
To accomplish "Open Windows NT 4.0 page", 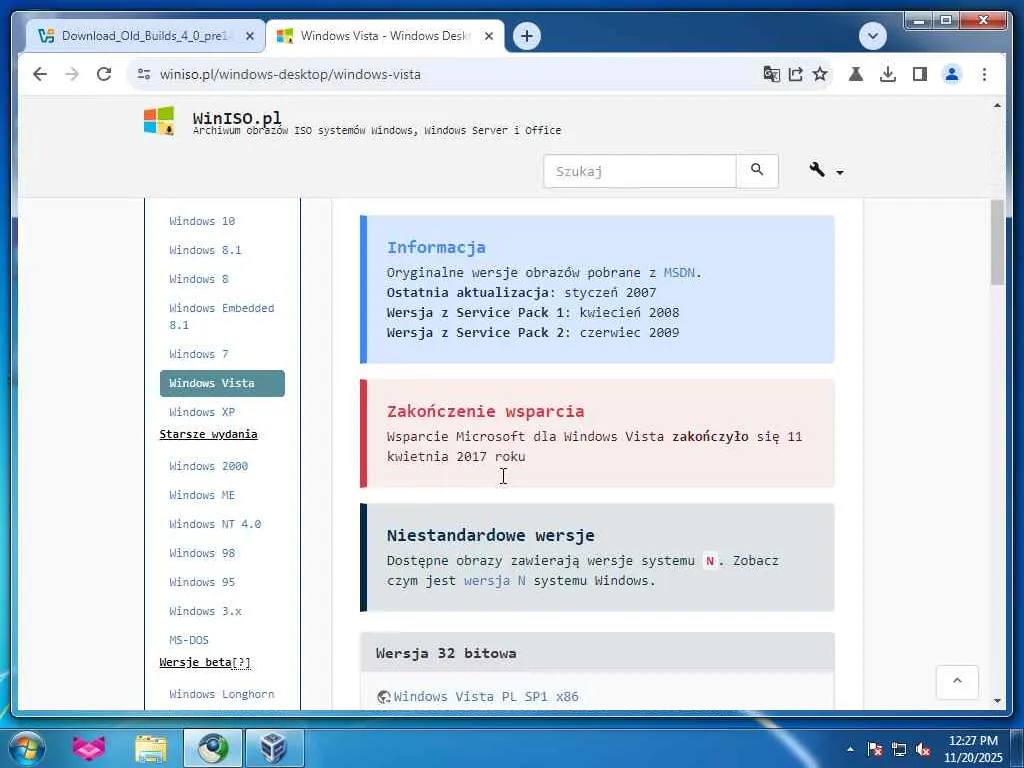I will point(215,524).
